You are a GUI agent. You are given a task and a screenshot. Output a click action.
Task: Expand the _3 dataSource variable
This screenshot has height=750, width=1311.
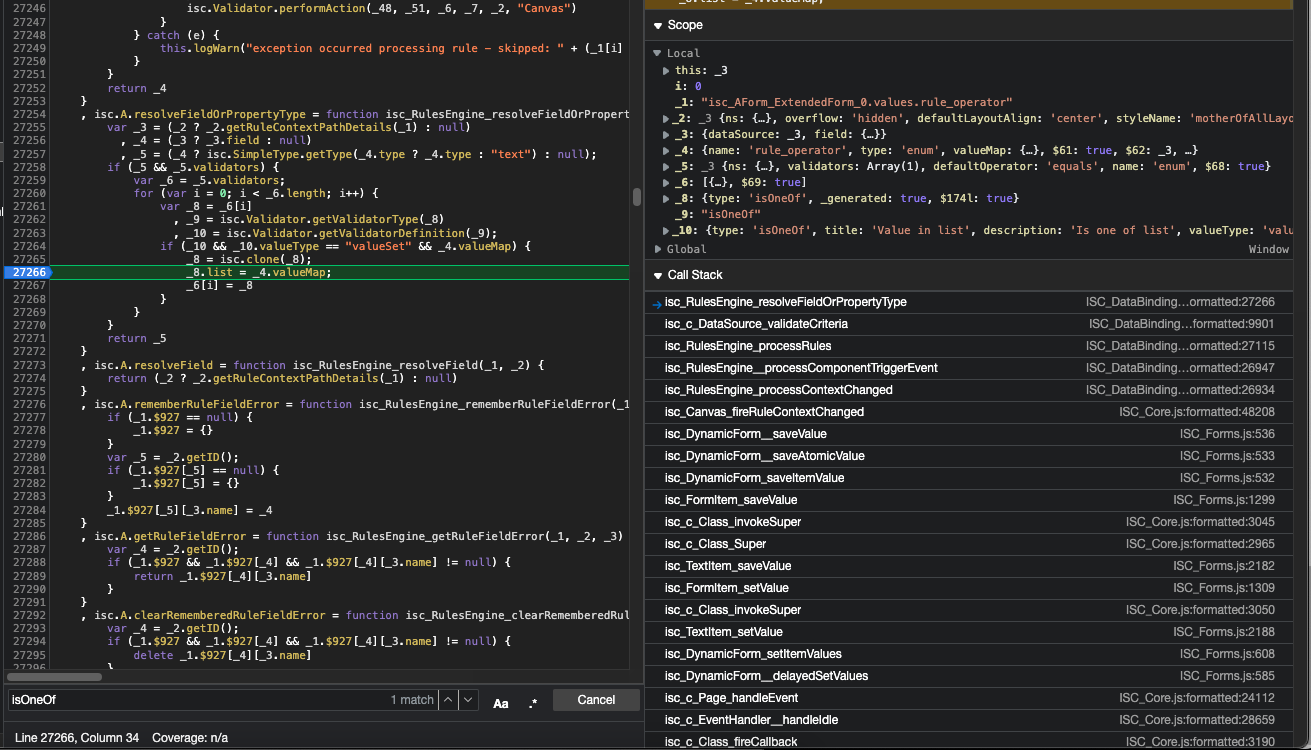click(668, 134)
